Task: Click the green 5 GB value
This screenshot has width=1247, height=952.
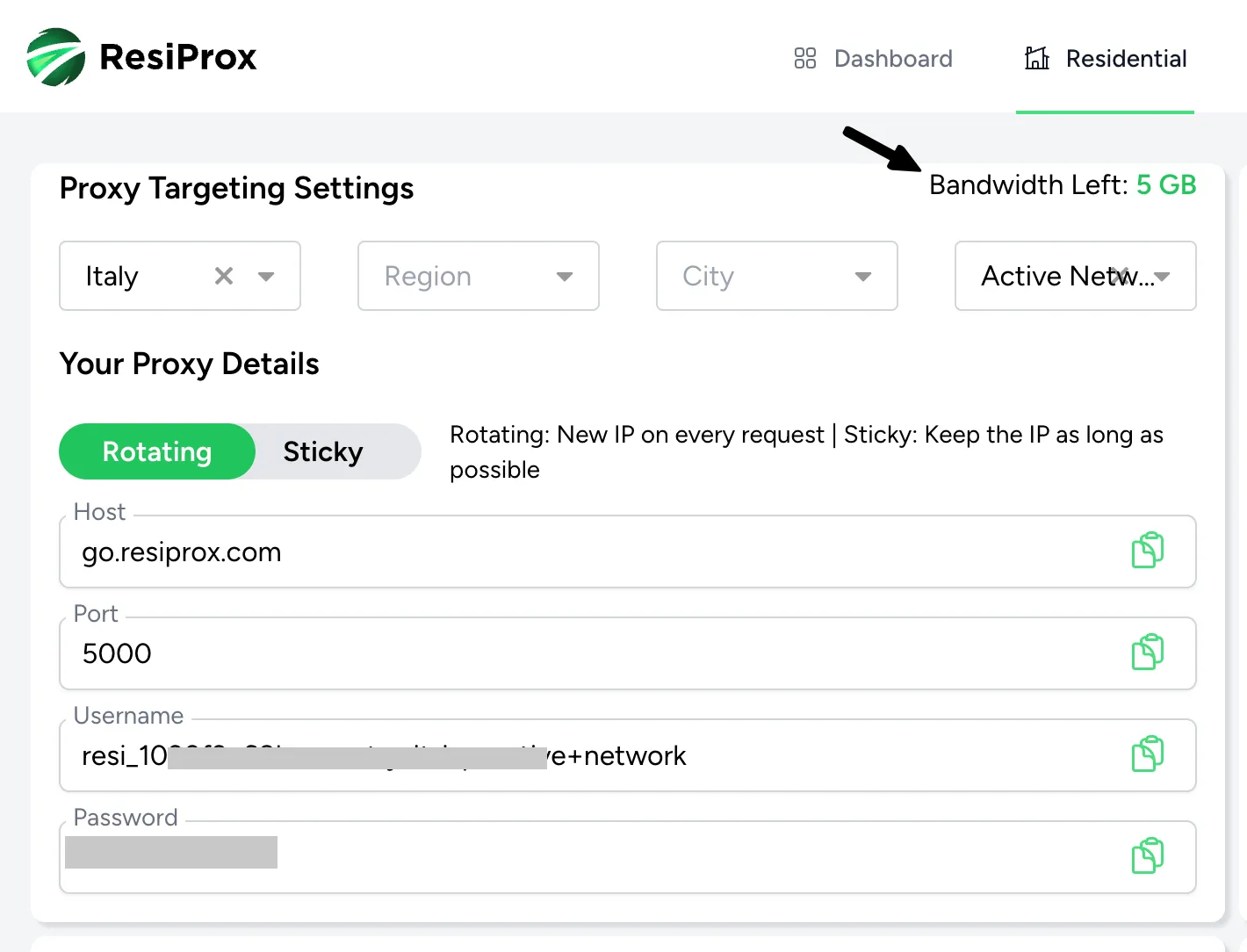Action: [x=1167, y=185]
